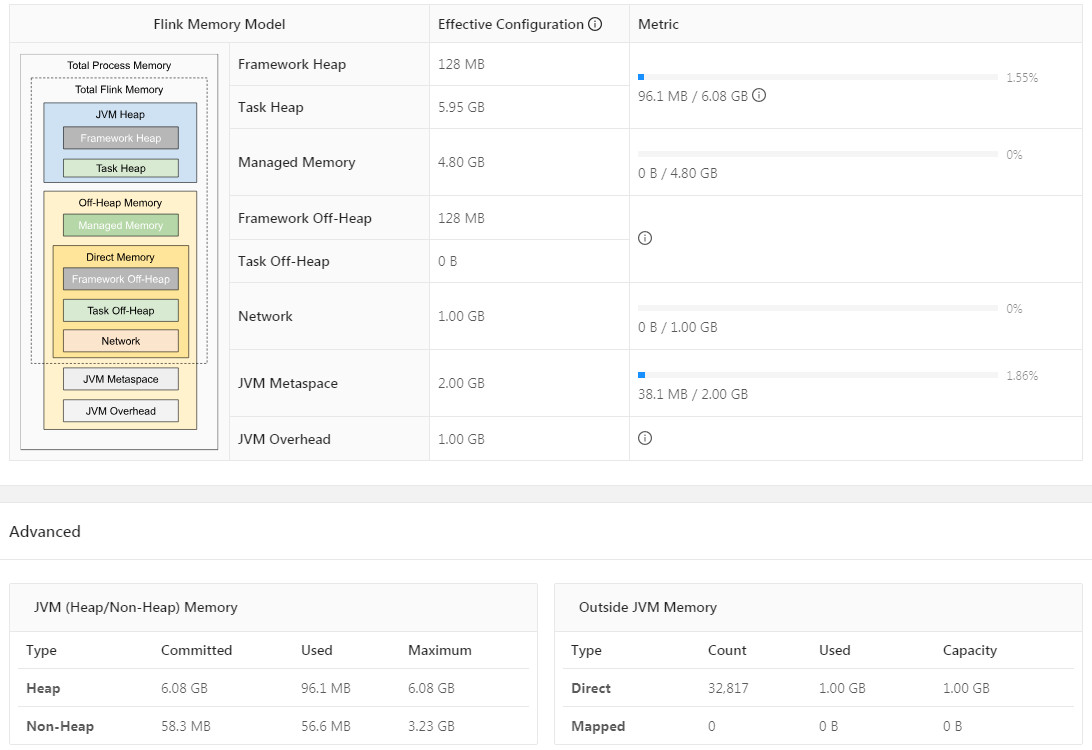Click the 'Direct' row label
This screenshot has height=750, width=1092.
click(591, 688)
